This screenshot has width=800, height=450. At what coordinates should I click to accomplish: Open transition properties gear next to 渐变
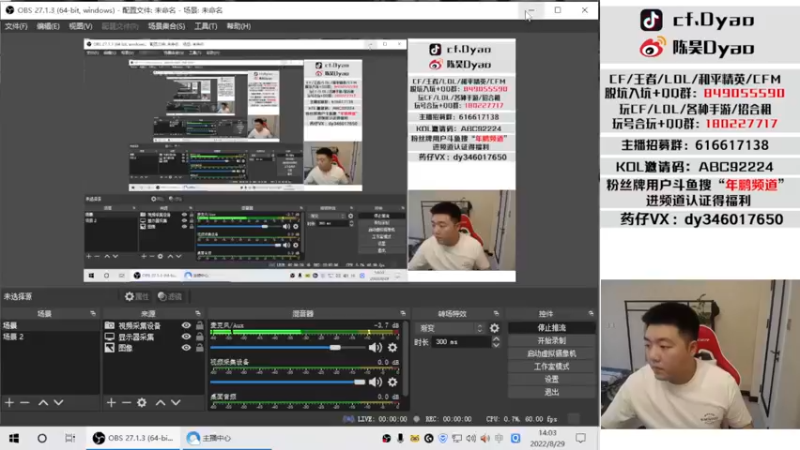(x=494, y=328)
